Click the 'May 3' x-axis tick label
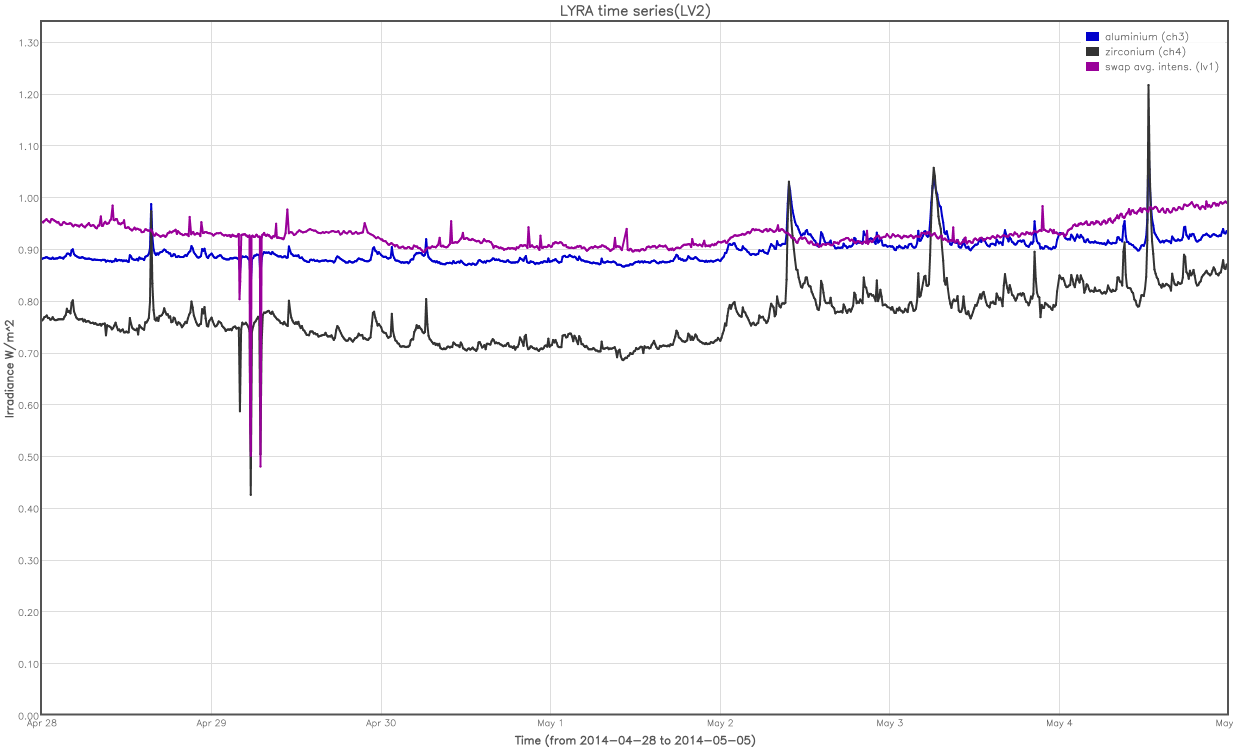 pos(889,723)
